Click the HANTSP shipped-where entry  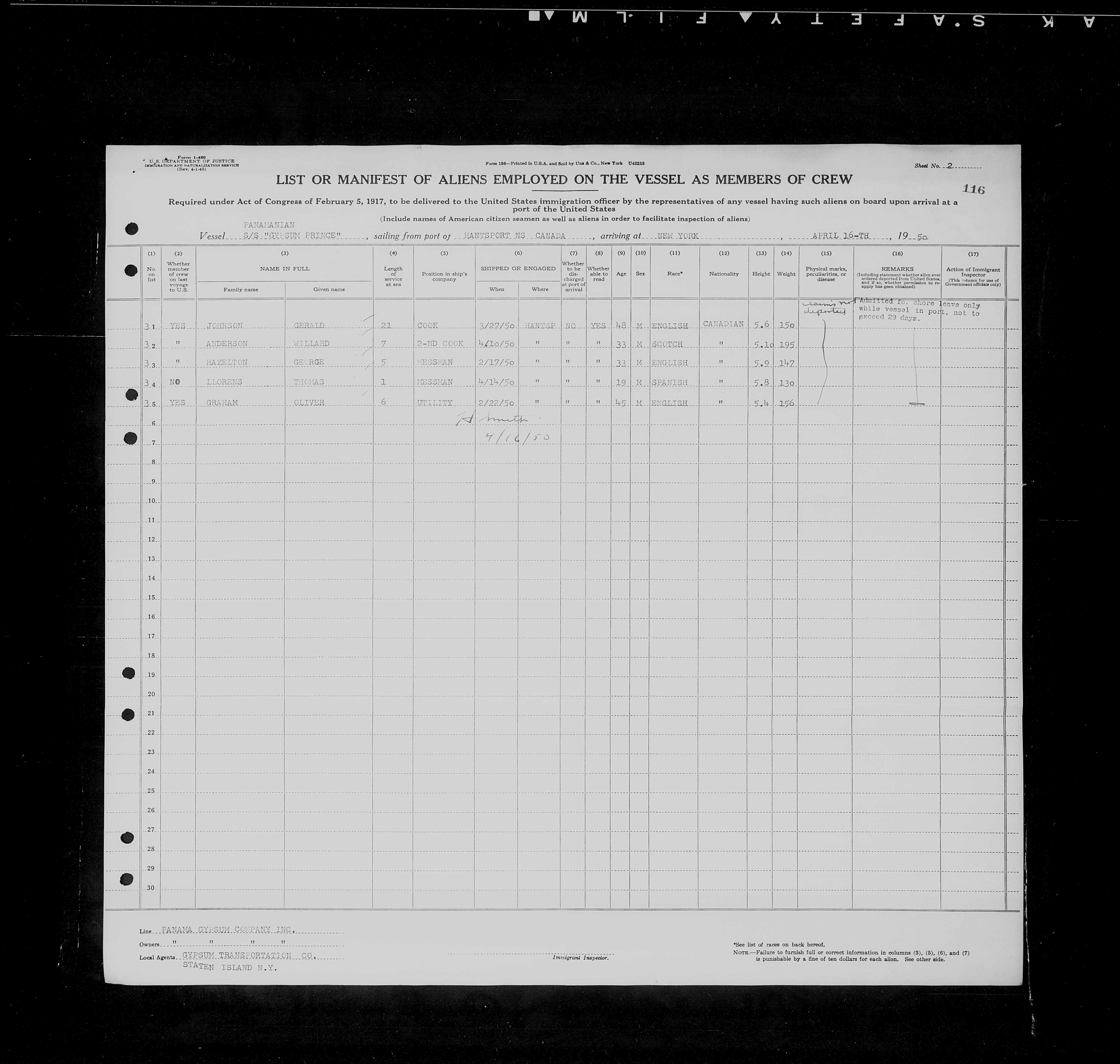coord(540,326)
